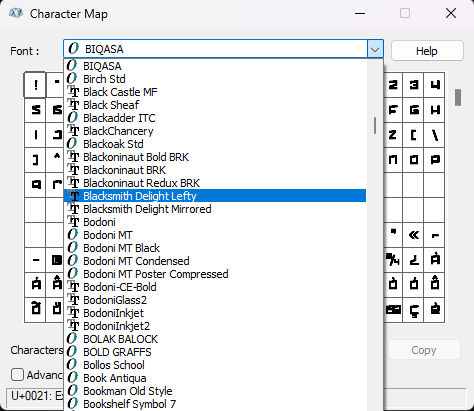Pick the plain Bodoni font
The width and height of the screenshot is (474, 411).
(x=215, y=222)
